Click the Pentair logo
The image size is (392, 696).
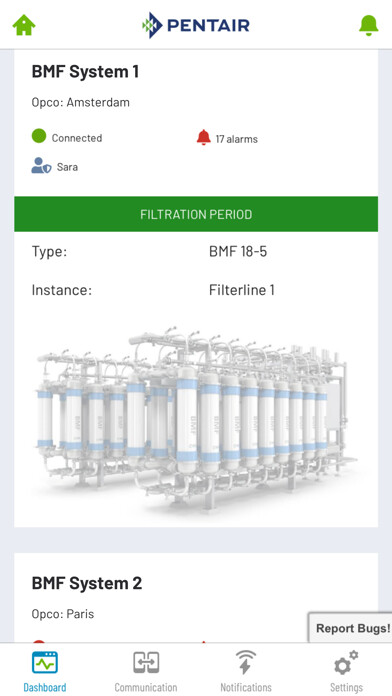tap(196, 25)
